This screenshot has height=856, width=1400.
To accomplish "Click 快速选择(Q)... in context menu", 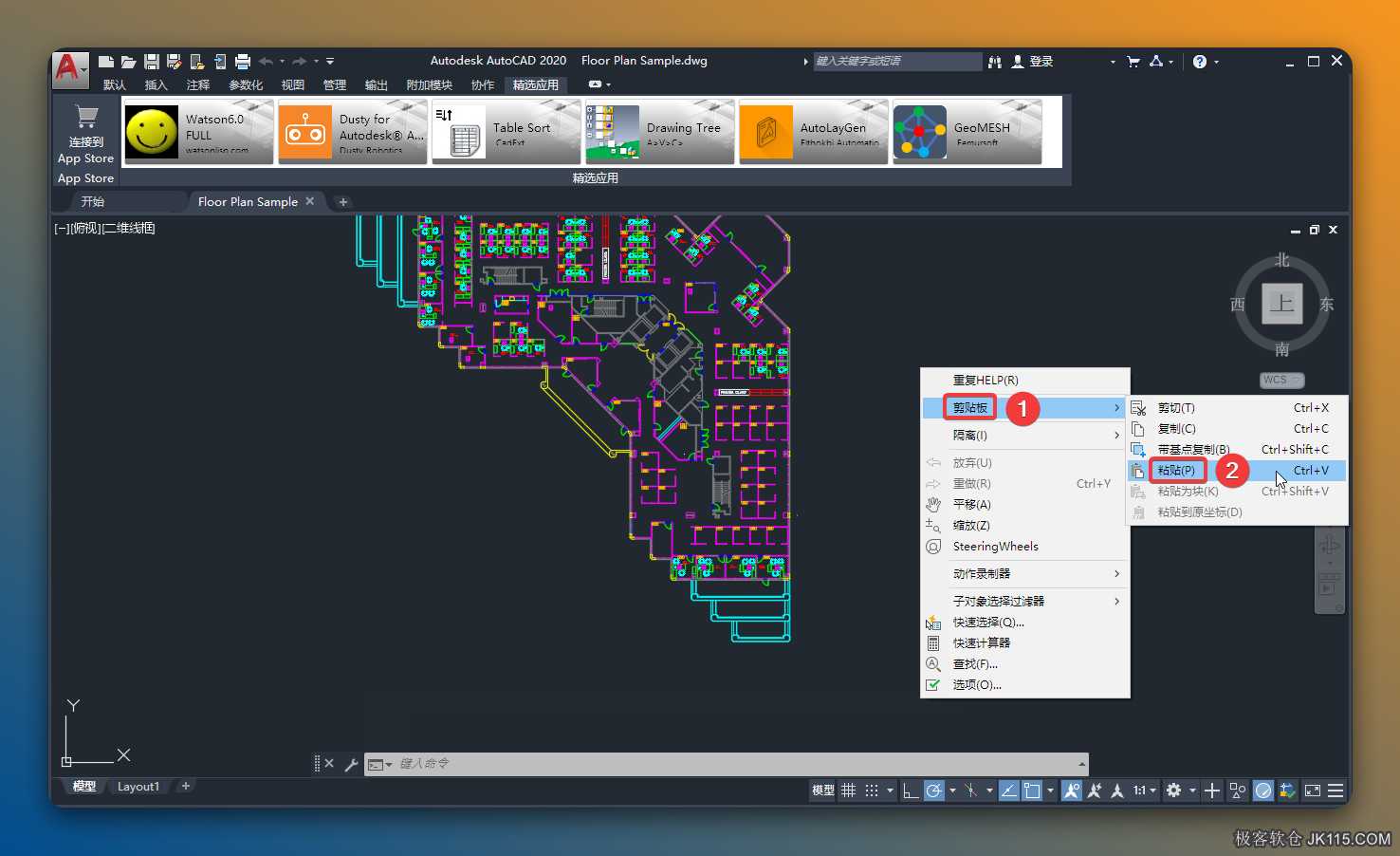I will point(1025,623).
